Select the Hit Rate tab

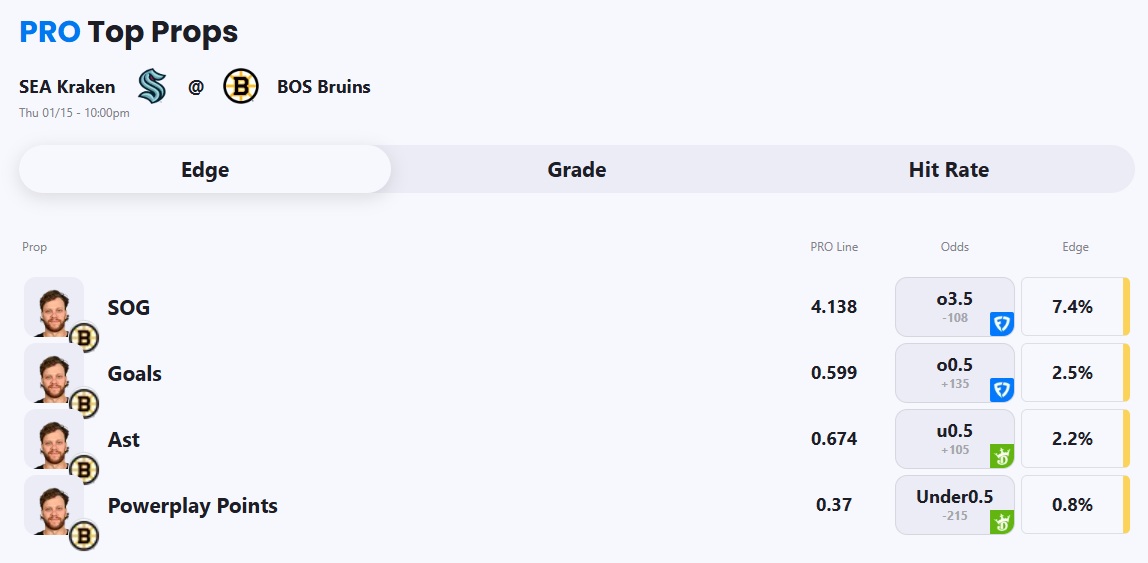pos(948,170)
